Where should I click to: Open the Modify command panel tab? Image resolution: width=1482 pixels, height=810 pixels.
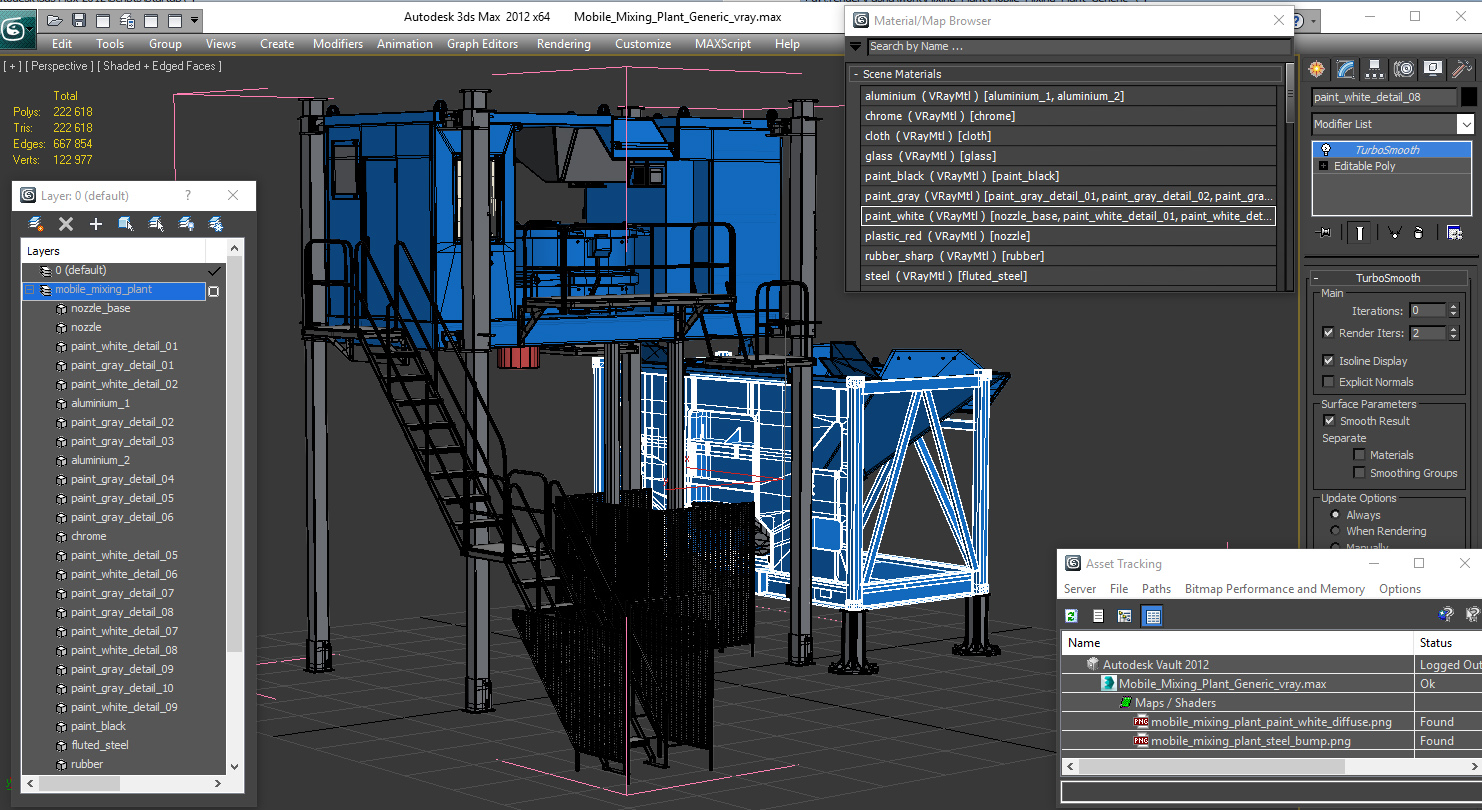coord(1346,69)
